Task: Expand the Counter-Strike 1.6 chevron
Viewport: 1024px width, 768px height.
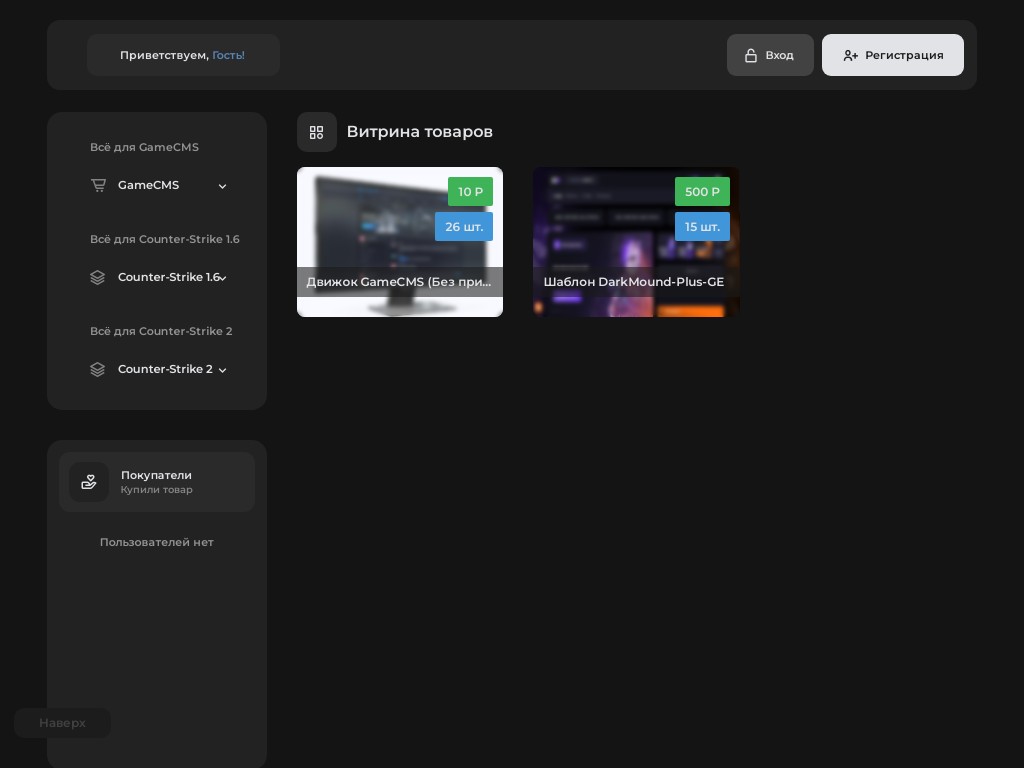Action: (223, 278)
